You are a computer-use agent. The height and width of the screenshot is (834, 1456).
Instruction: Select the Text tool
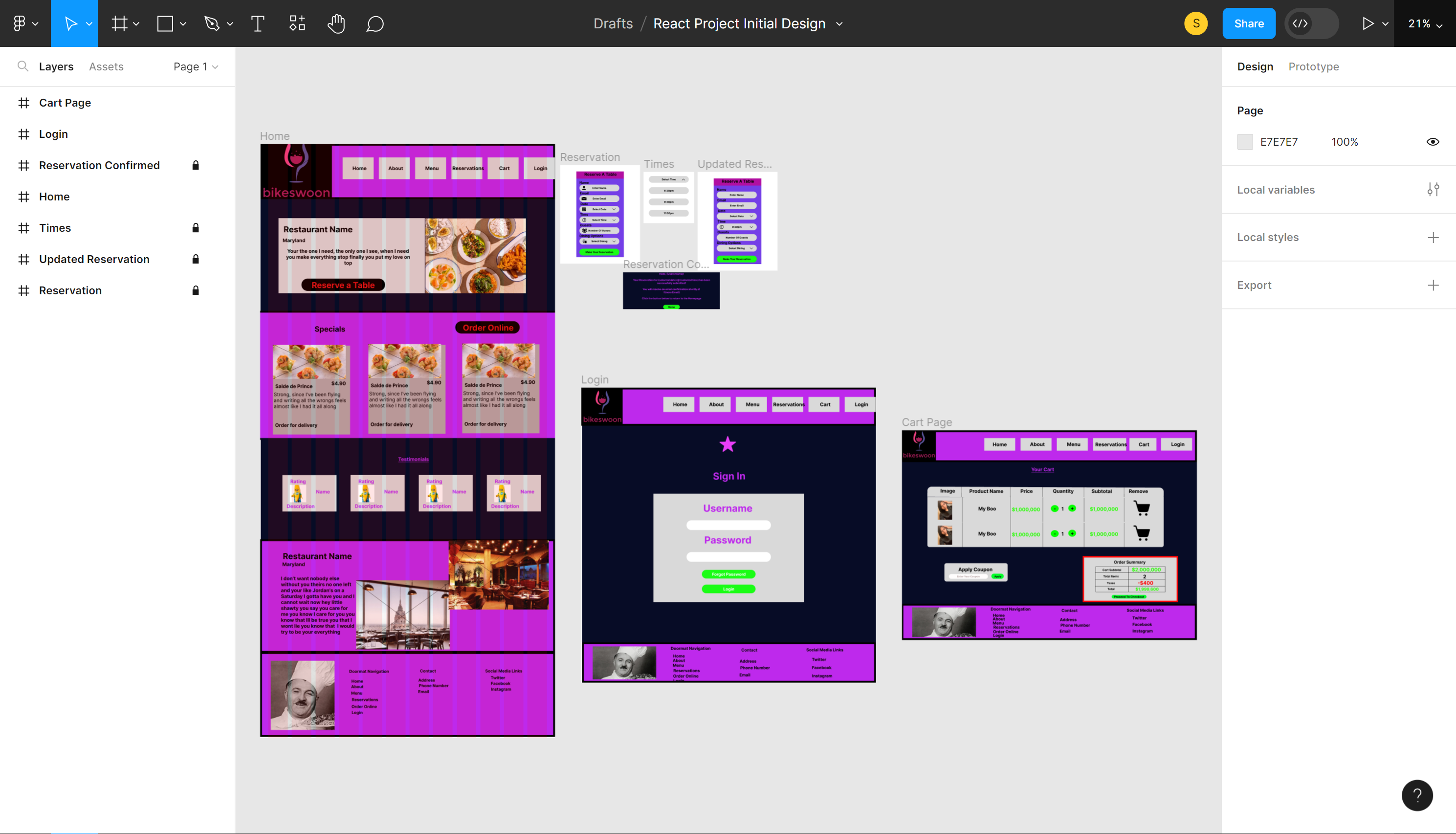coord(258,23)
